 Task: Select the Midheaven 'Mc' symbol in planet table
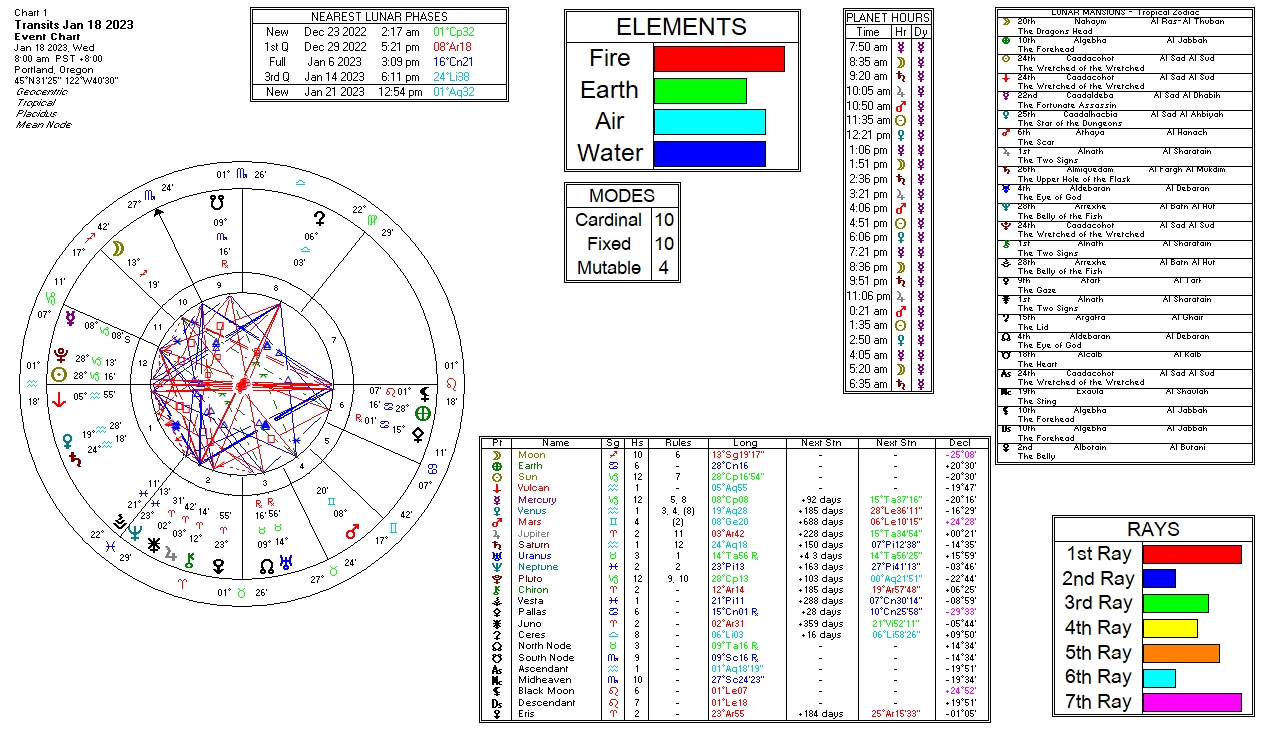[498, 680]
